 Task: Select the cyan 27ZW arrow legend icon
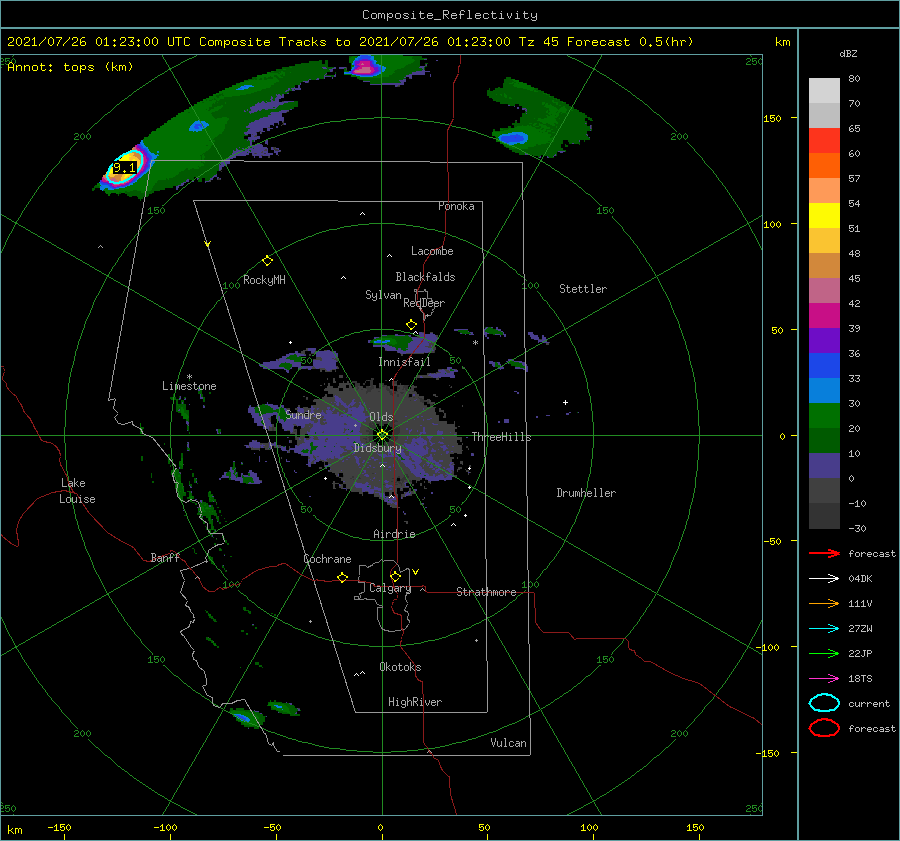pos(824,629)
